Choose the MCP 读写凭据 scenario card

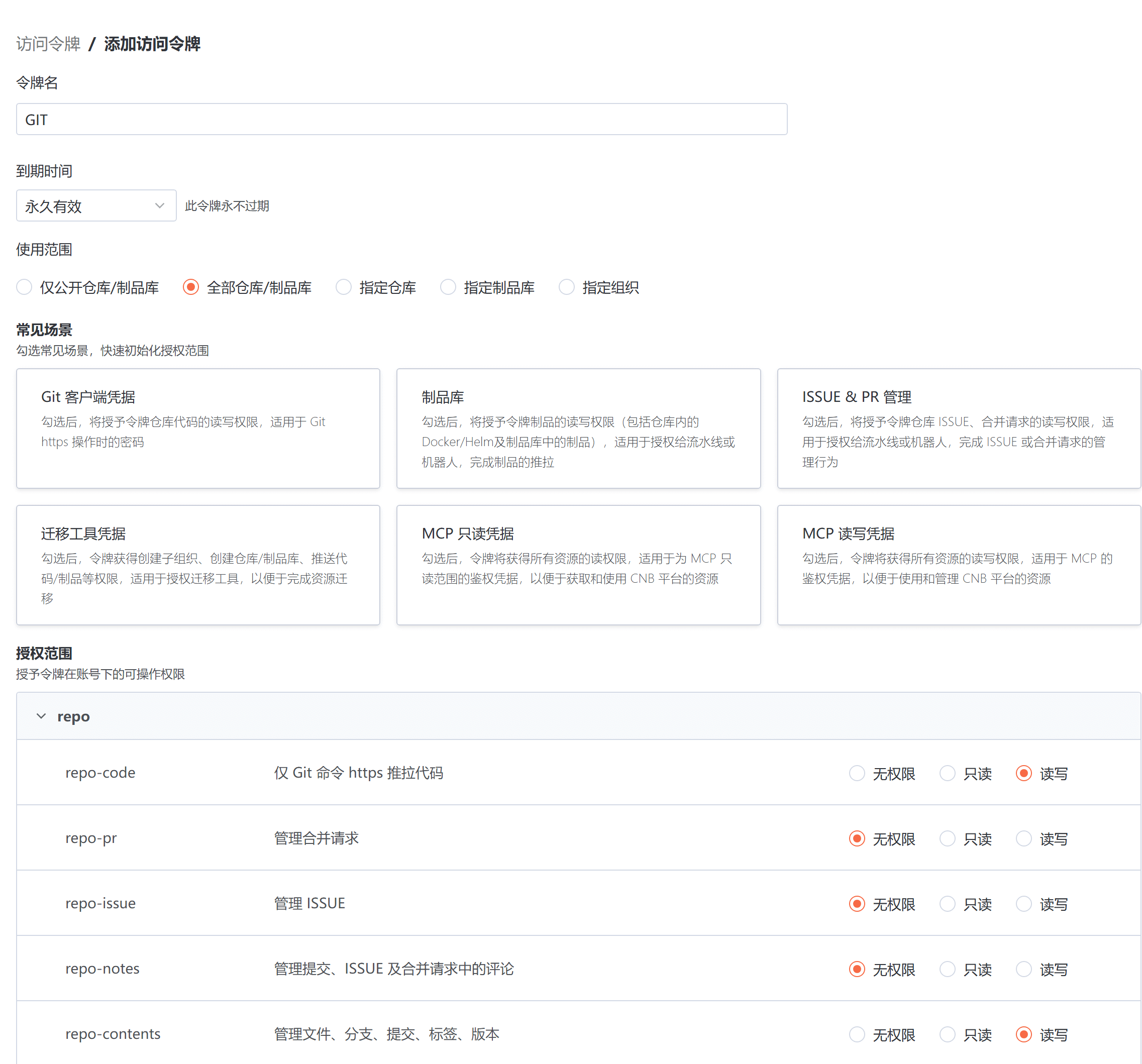(958, 565)
